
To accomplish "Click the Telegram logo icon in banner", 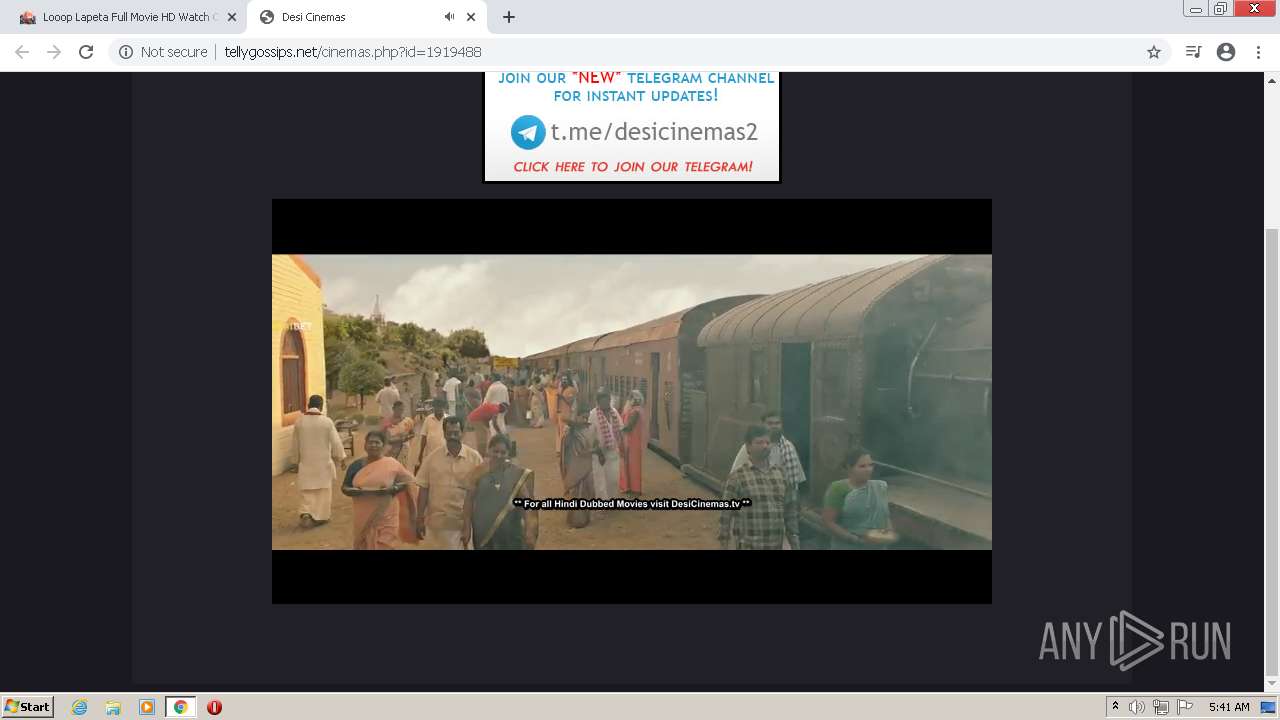I will coord(528,132).
